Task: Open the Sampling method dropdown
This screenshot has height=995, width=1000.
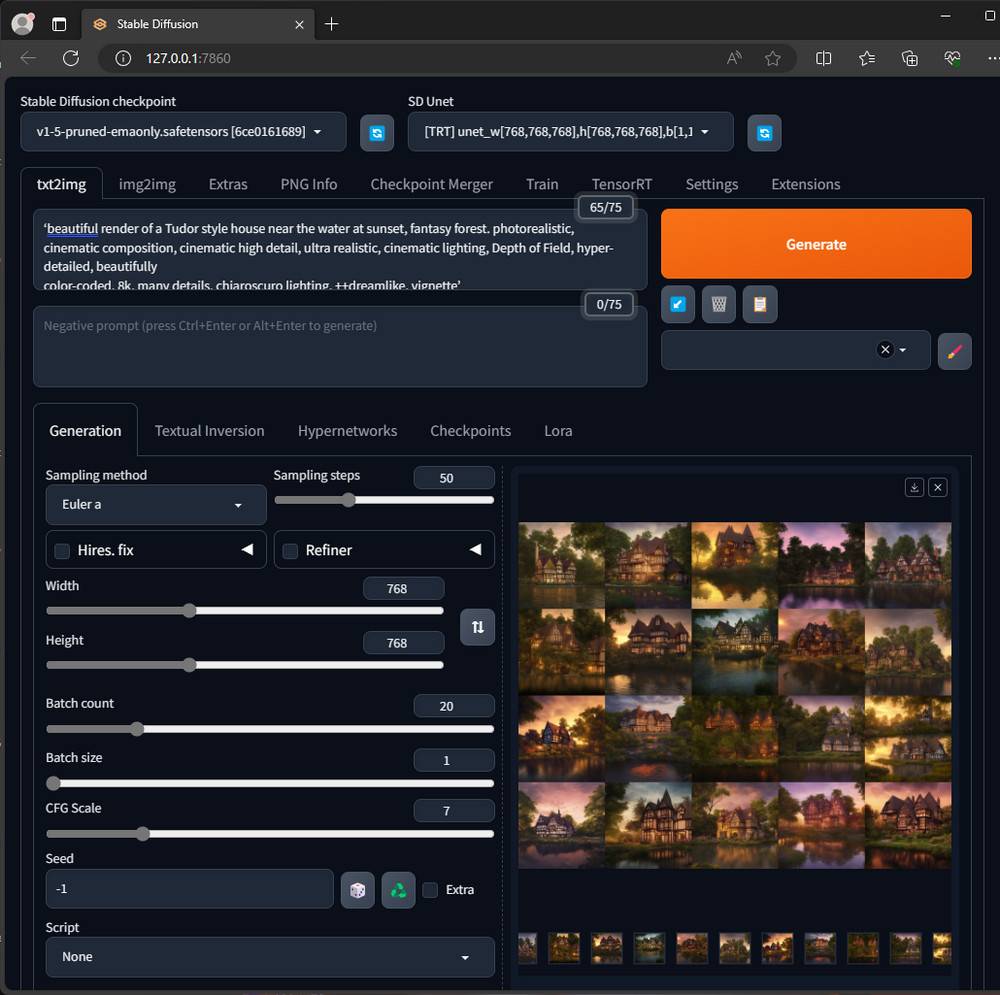Action: pos(155,505)
